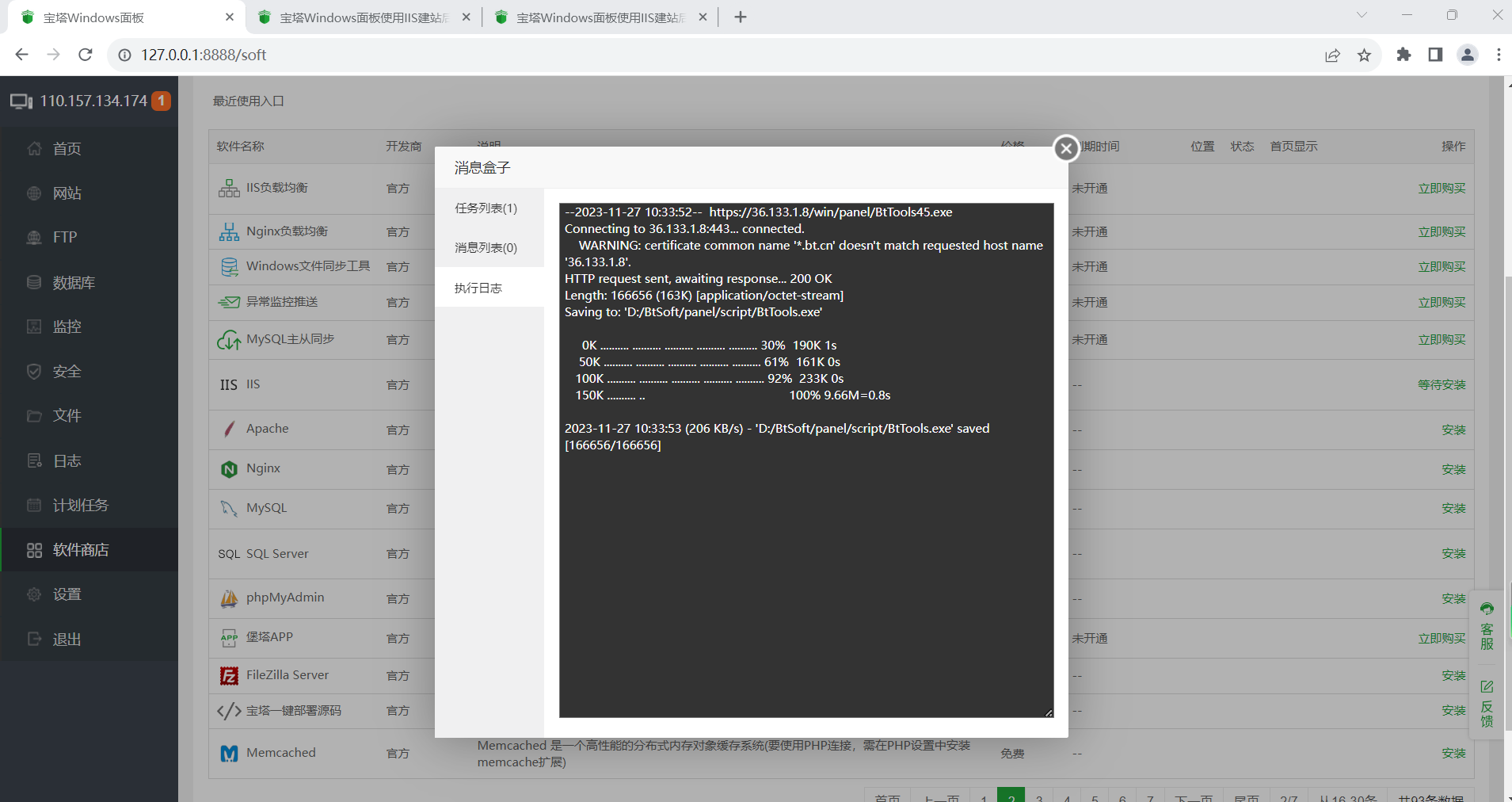This screenshot has width=1512, height=802.
Task: Click the IIS software icon
Action: [x=229, y=384]
